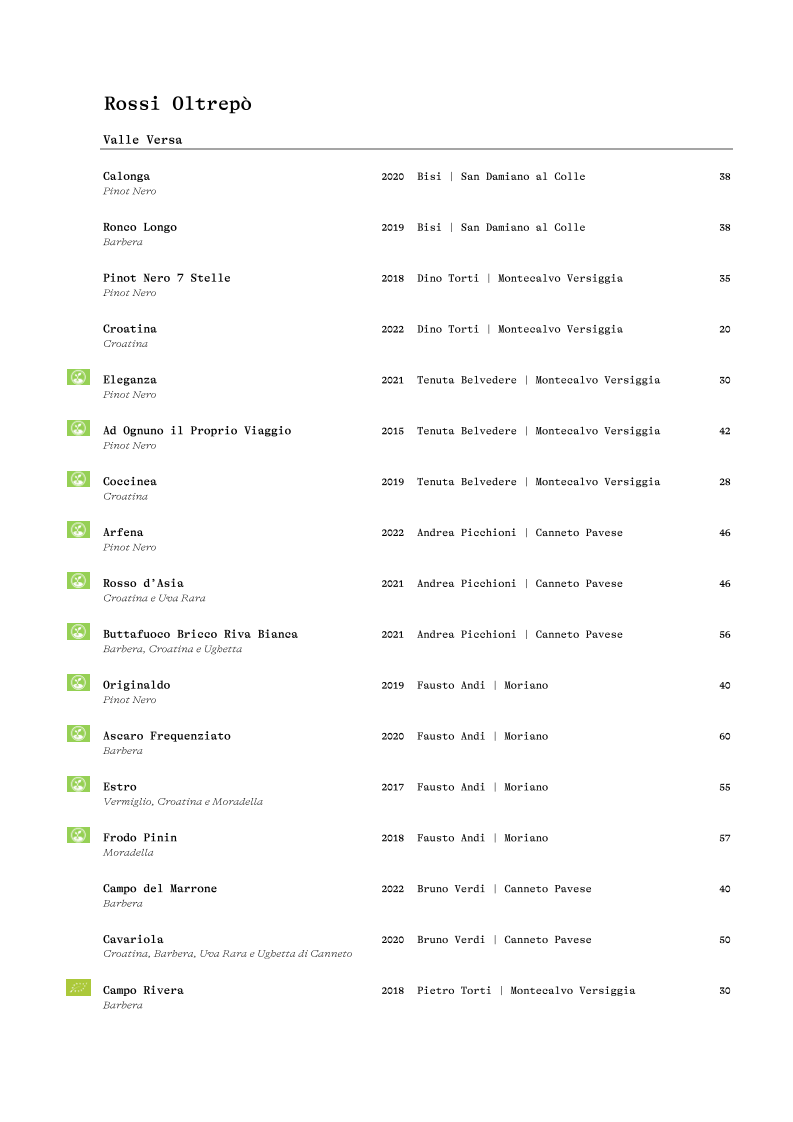Click the price 60 for Ascaro Frequenziato

coord(724,737)
